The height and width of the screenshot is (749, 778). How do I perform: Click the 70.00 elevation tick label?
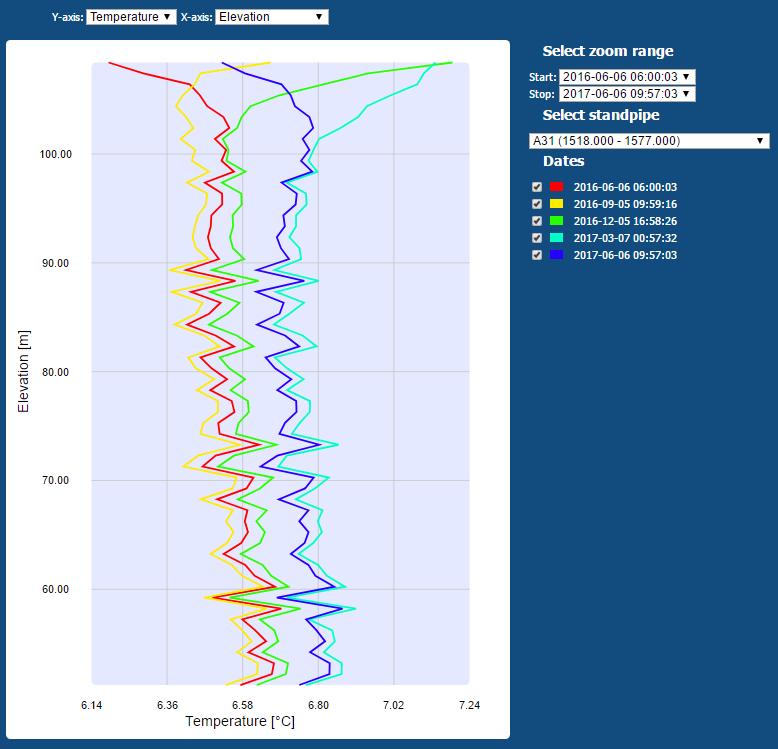pyautogui.click(x=56, y=480)
